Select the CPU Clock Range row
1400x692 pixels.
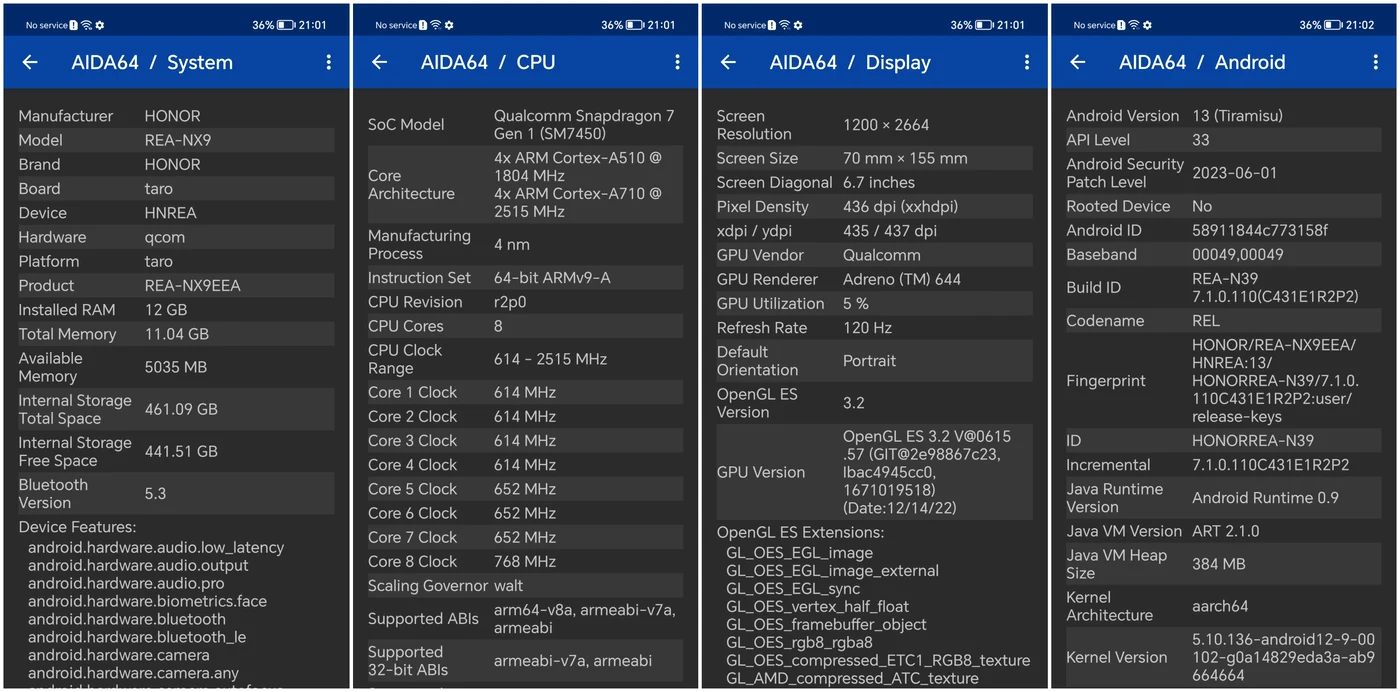tap(525, 359)
